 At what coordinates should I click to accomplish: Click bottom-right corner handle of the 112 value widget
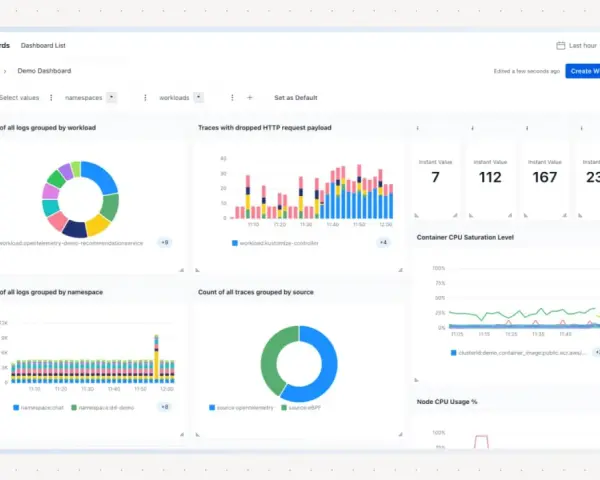(510, 215)
